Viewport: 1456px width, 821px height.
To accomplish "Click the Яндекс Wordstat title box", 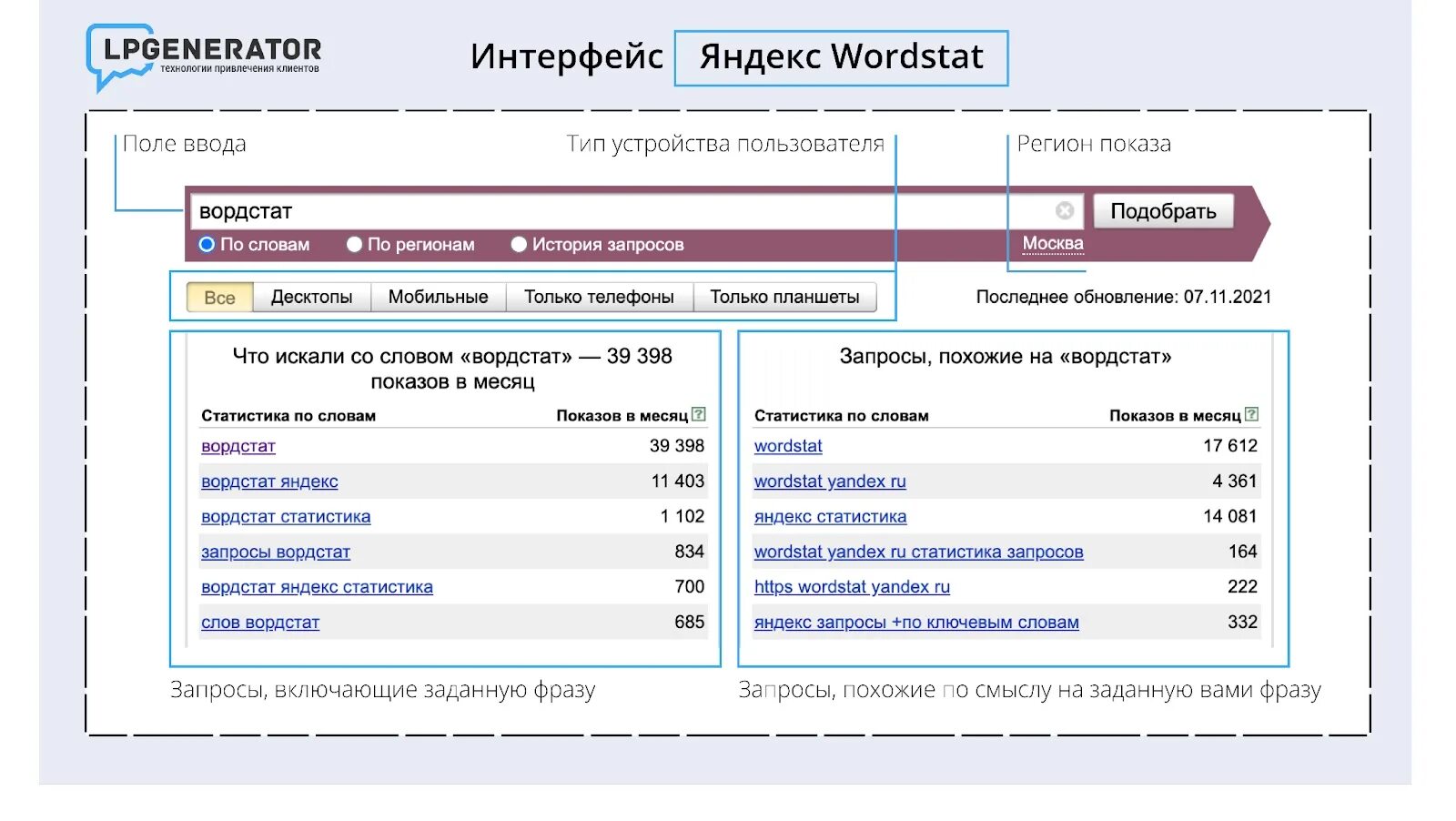I will [x=841, y=58].
